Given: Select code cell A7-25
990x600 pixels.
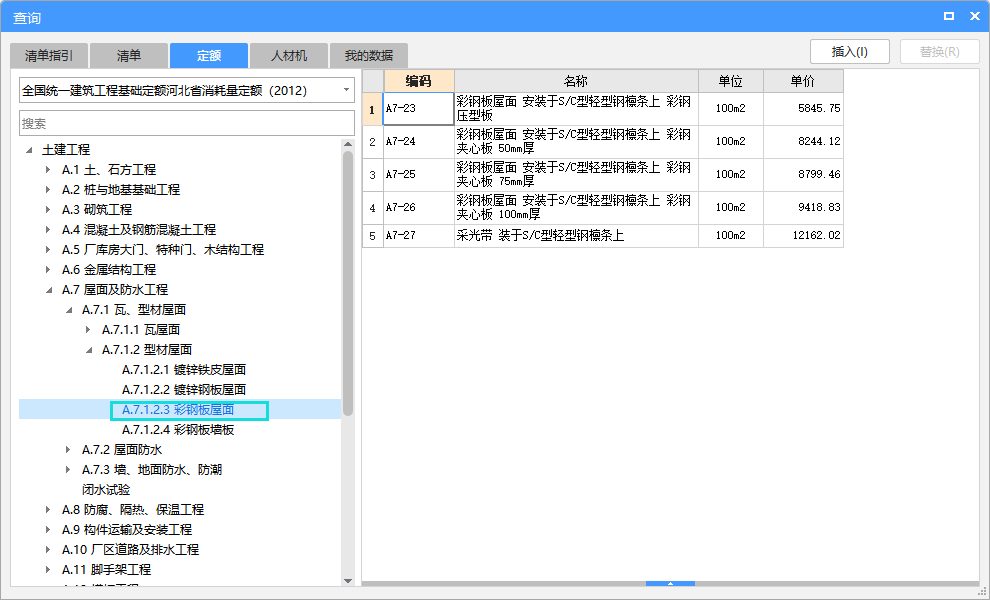Looking at the screenshot, I should pos(419,174).
